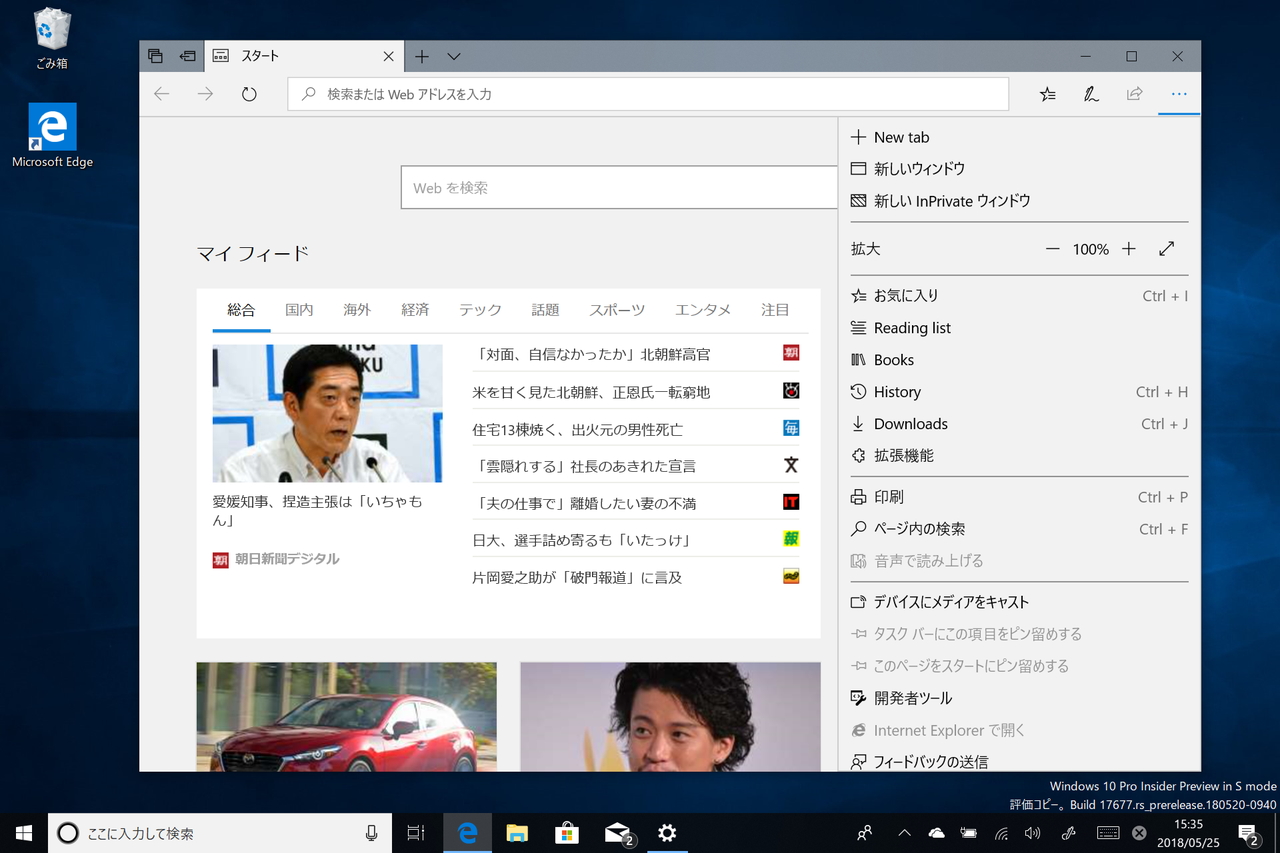The width and height of the screenshot is (1280, 853).
Task: Select the 総合 feed tab
Action: pos(241,310)
